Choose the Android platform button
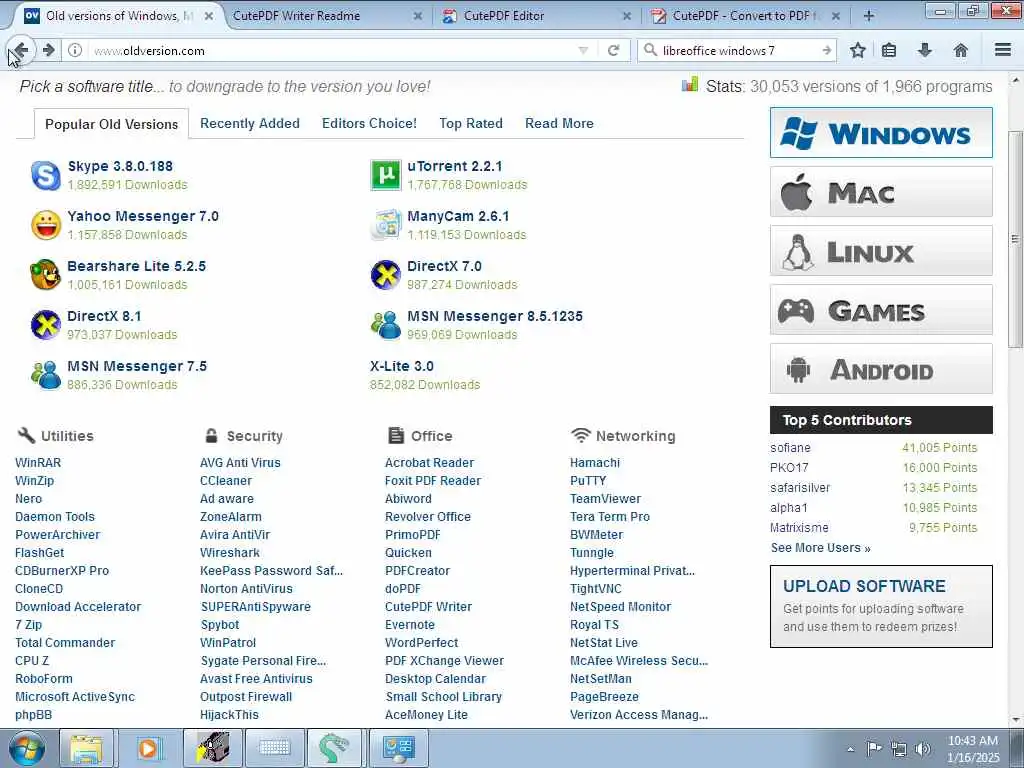Screen dimensions: 1024x768 click(x=881, y=369)
